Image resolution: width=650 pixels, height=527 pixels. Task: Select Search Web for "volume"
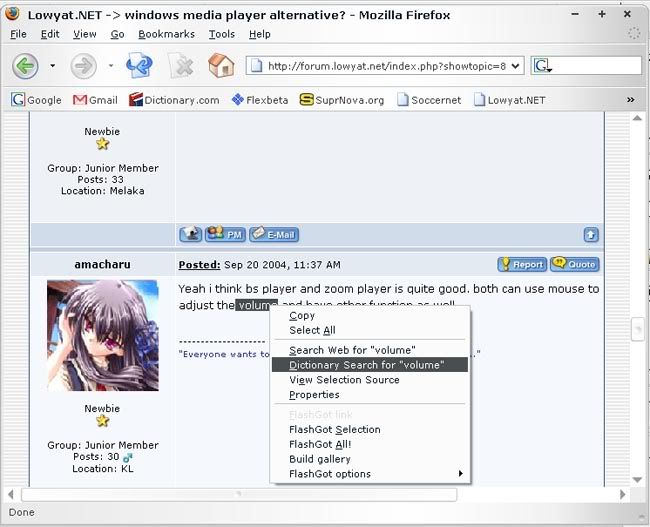(x=370, y=350)
